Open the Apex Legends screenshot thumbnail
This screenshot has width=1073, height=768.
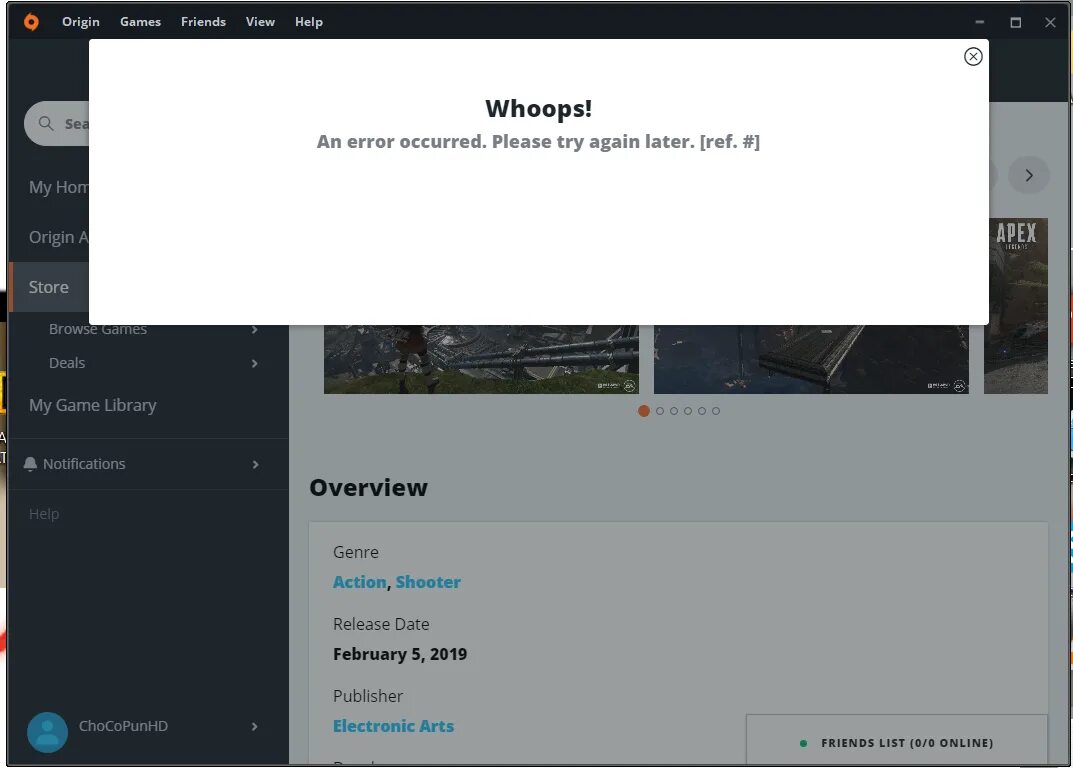(1016, 306)
